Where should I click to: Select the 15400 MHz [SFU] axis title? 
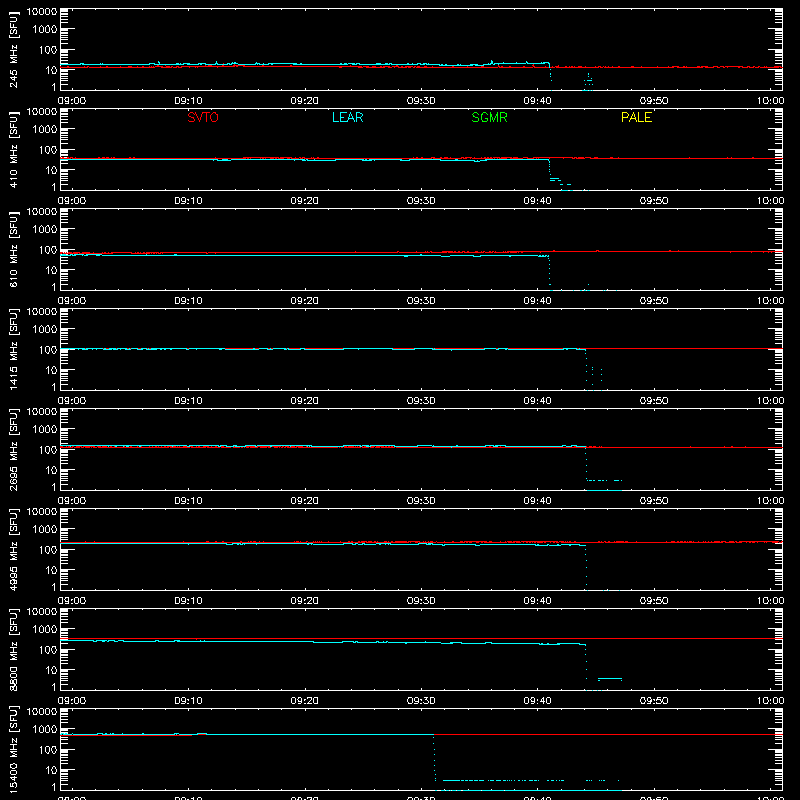[x=14, y=749]
